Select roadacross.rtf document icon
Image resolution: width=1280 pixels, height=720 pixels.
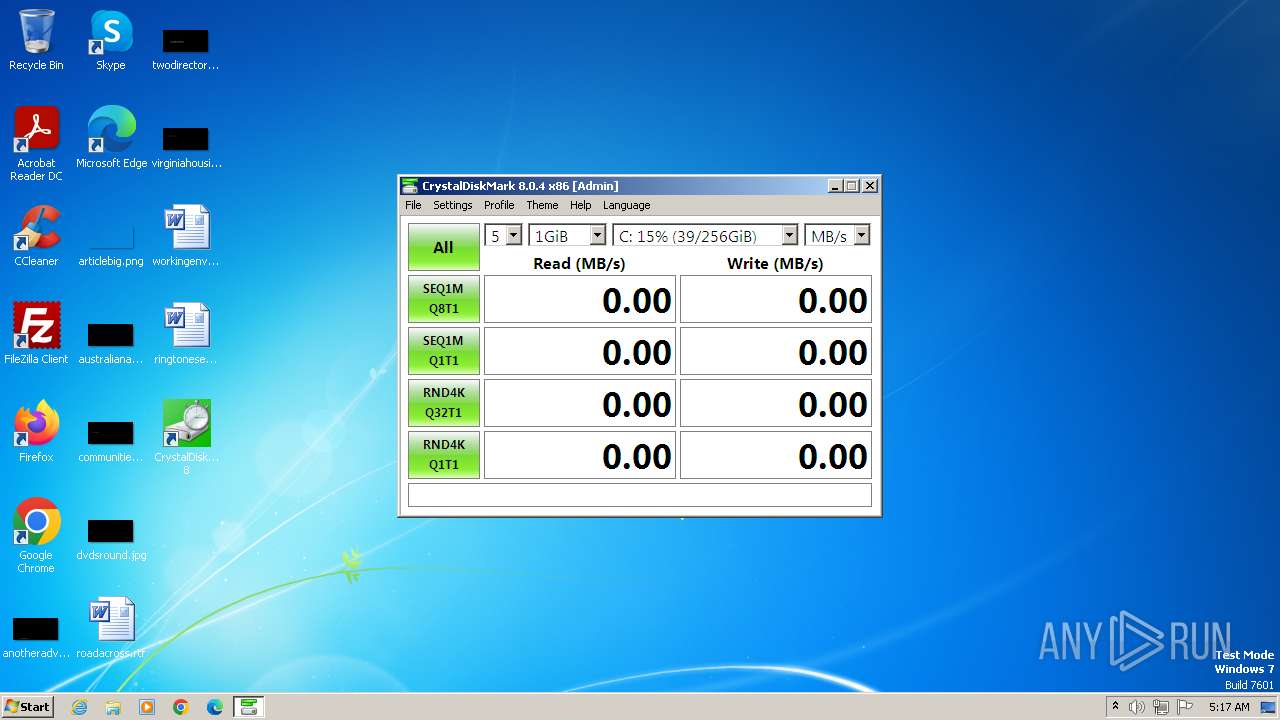click(x=111, y=628)
